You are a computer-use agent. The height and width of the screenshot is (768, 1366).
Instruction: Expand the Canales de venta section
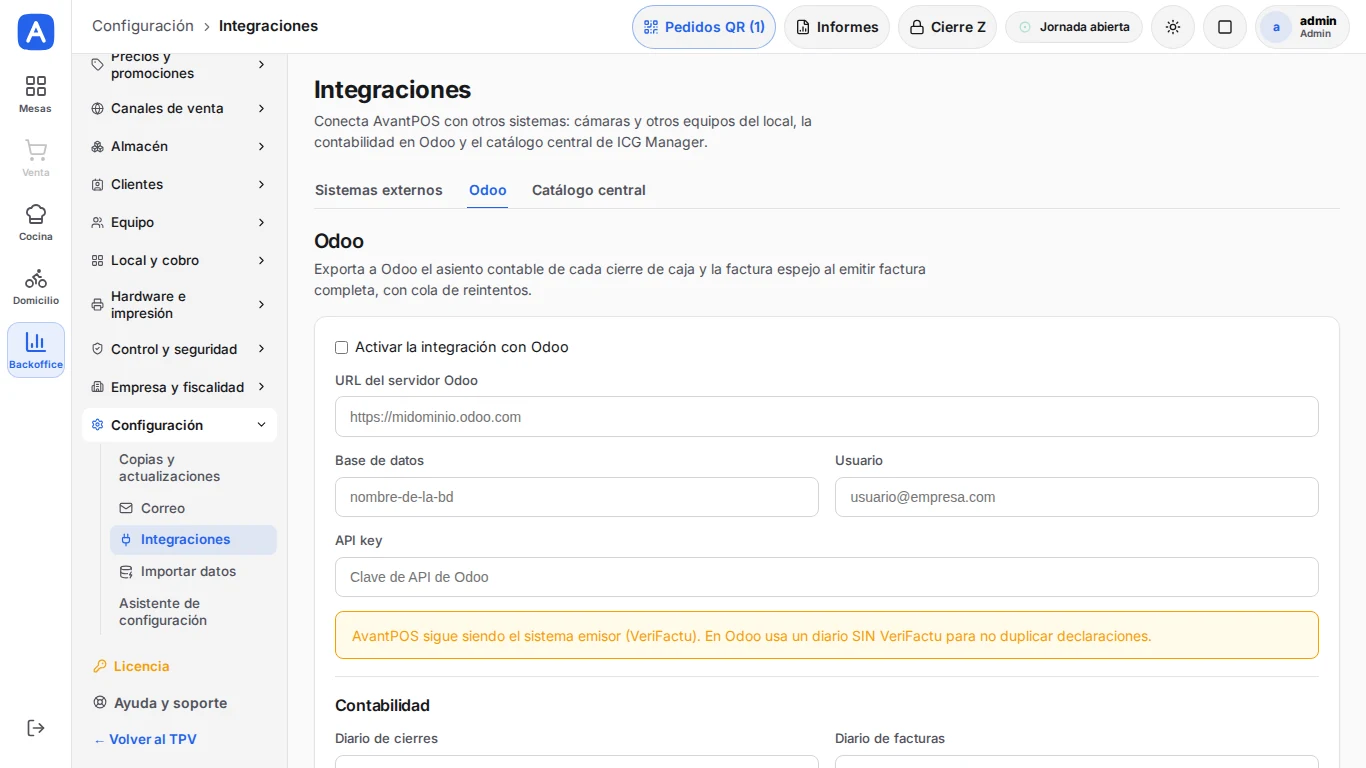coord(179,108)
